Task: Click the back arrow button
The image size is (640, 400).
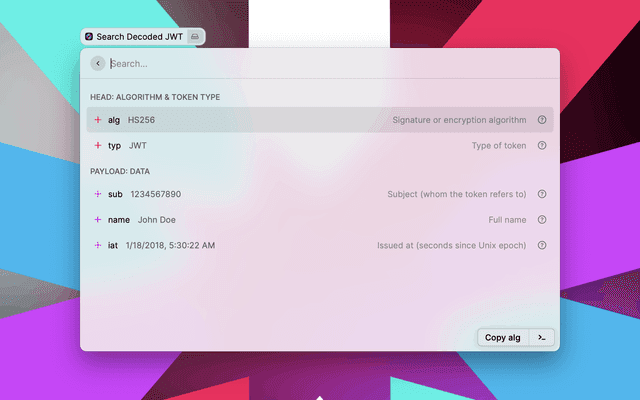Action: pyautogui.click(x=97, y=63)
